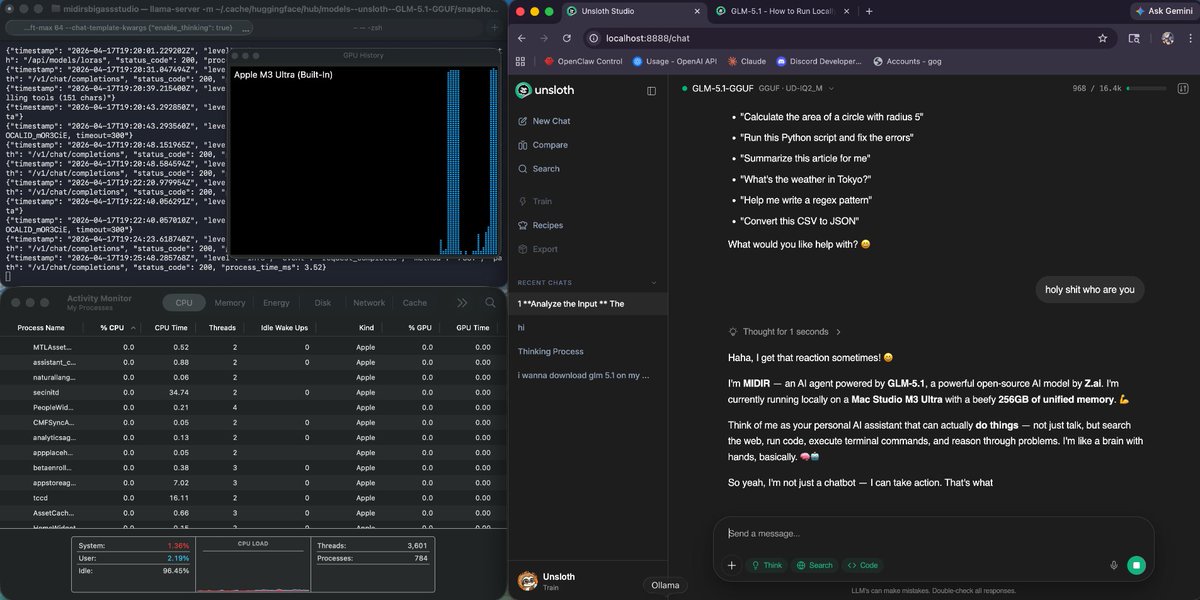Toggle the Search web chip

(814, 565)
